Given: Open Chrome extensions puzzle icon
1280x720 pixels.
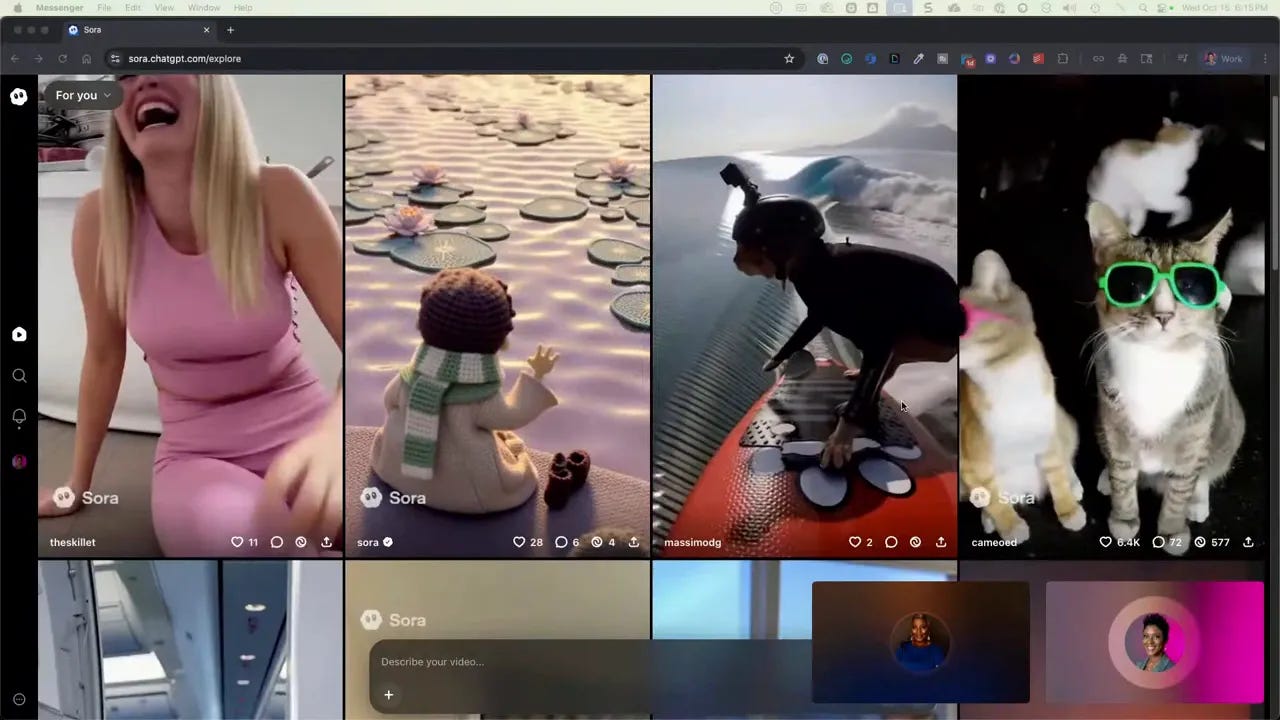Looking at the screenshot, I should click(x=1062, y=58).
